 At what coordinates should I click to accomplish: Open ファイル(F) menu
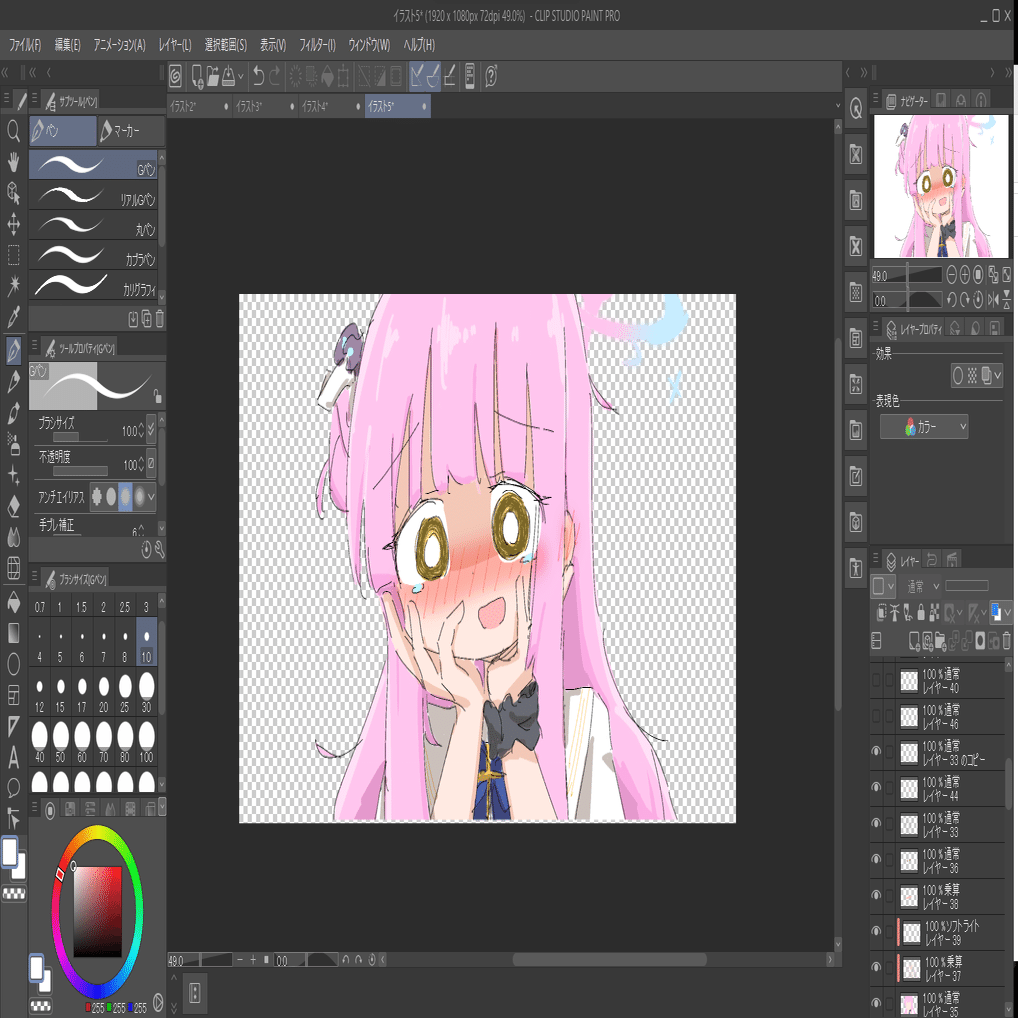[x=25, y=45]
